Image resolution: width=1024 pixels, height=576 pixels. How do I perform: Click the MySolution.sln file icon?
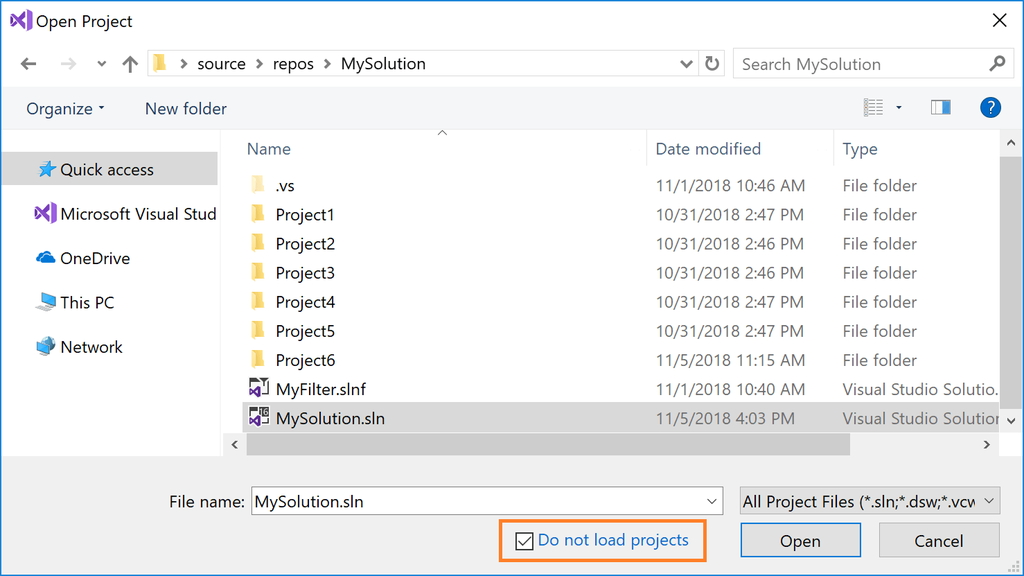click(259, 418)
